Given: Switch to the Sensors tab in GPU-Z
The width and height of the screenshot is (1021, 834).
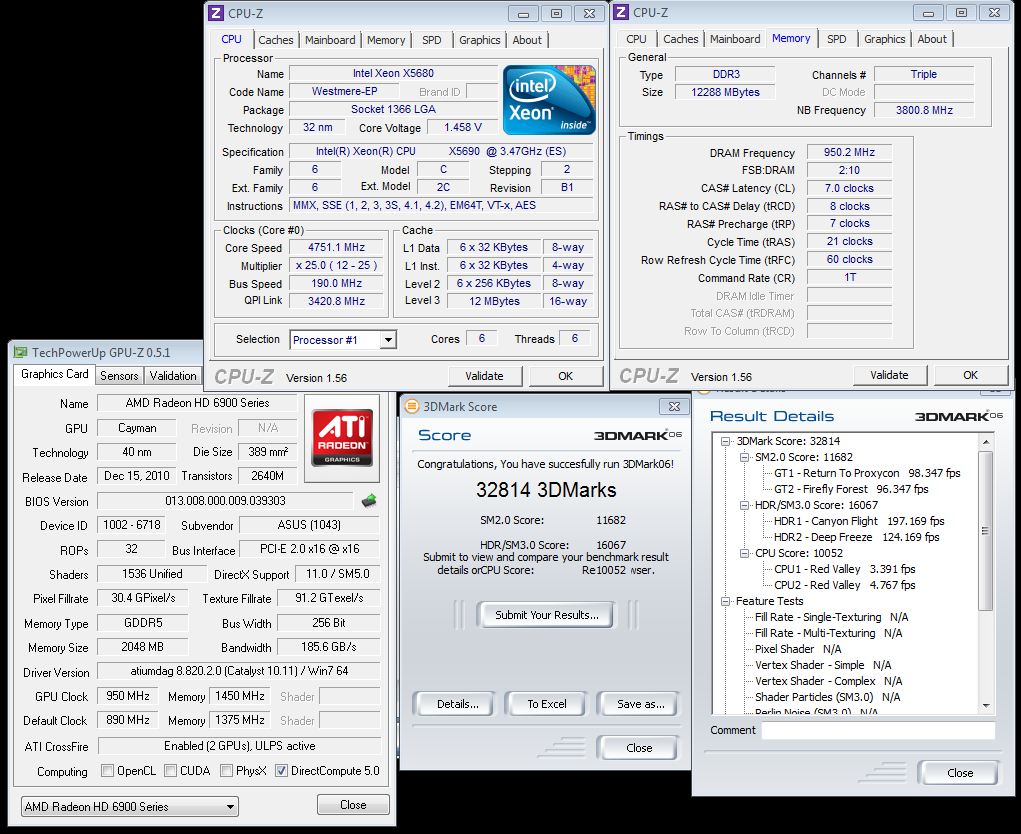Looking at the screenshot, I should 119,376.
